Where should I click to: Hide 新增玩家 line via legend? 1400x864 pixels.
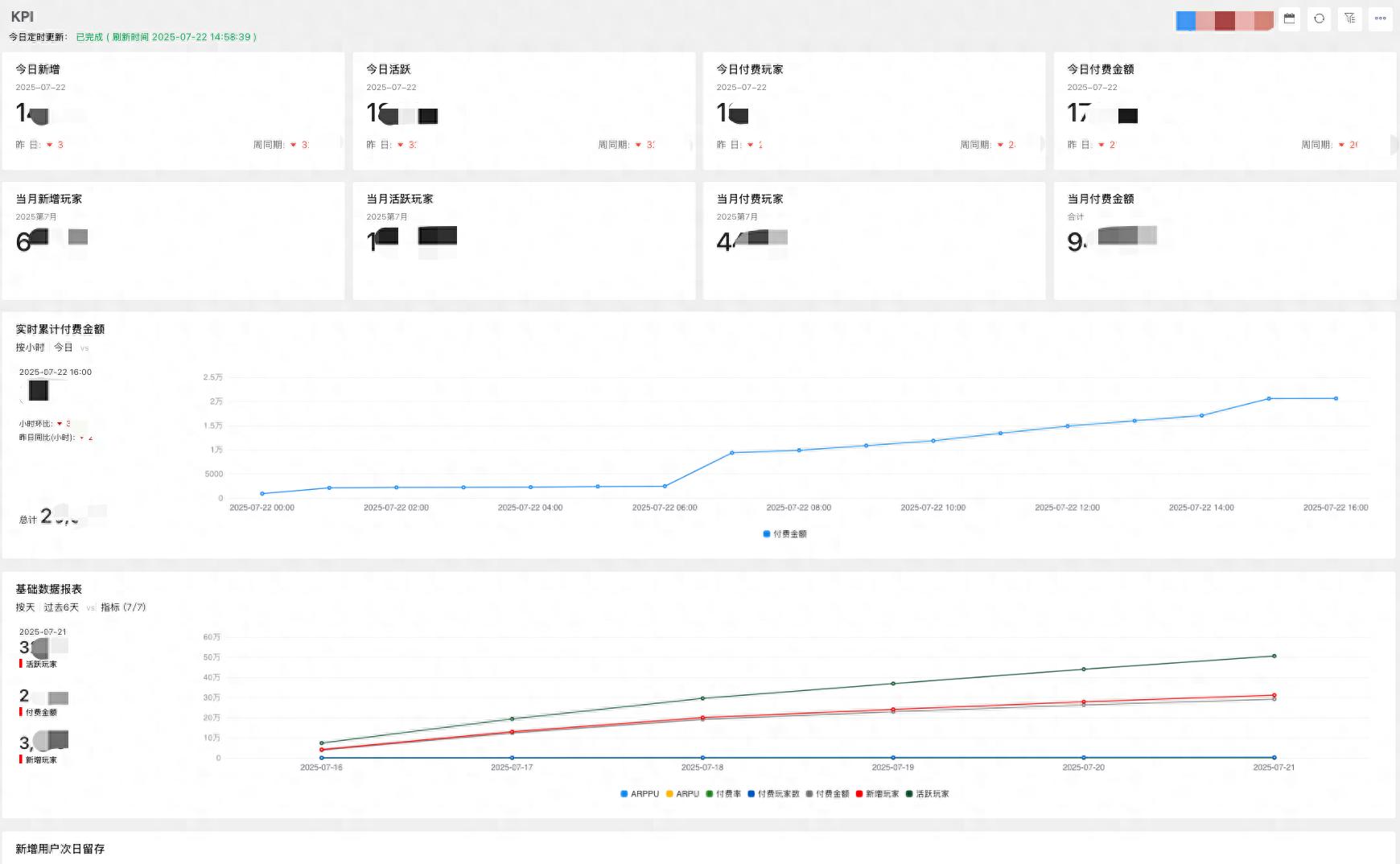pyautogui.click(x=877, y=794)
